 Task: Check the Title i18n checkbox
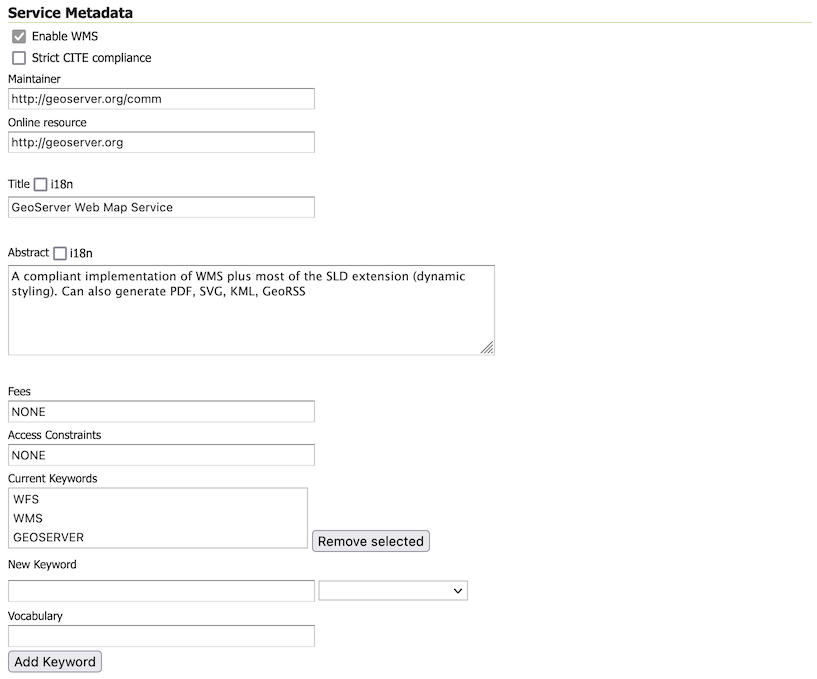(x=40, y=184)
